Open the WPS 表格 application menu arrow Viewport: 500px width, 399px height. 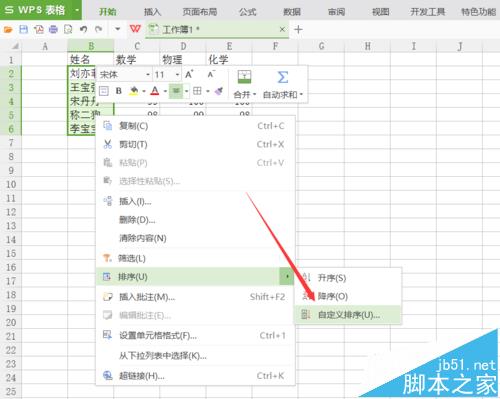point(77,10)
